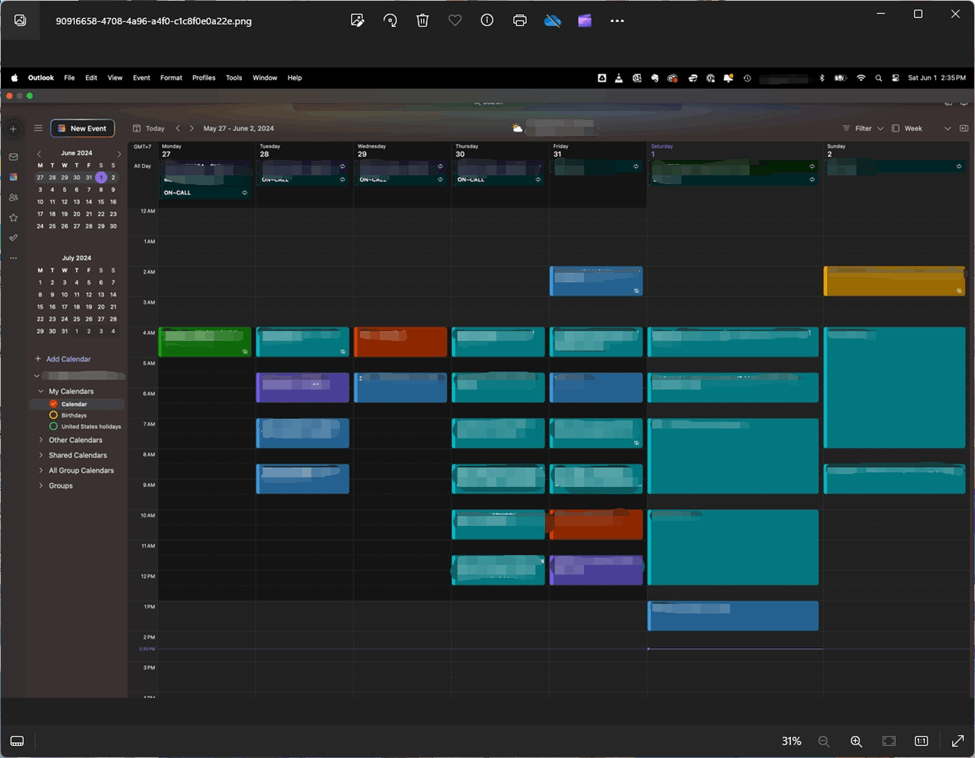The height and width of the screenshot is (758, 975).
Task: Open the Mail icon in Outlook sidebar
Action: click(13, 157)
